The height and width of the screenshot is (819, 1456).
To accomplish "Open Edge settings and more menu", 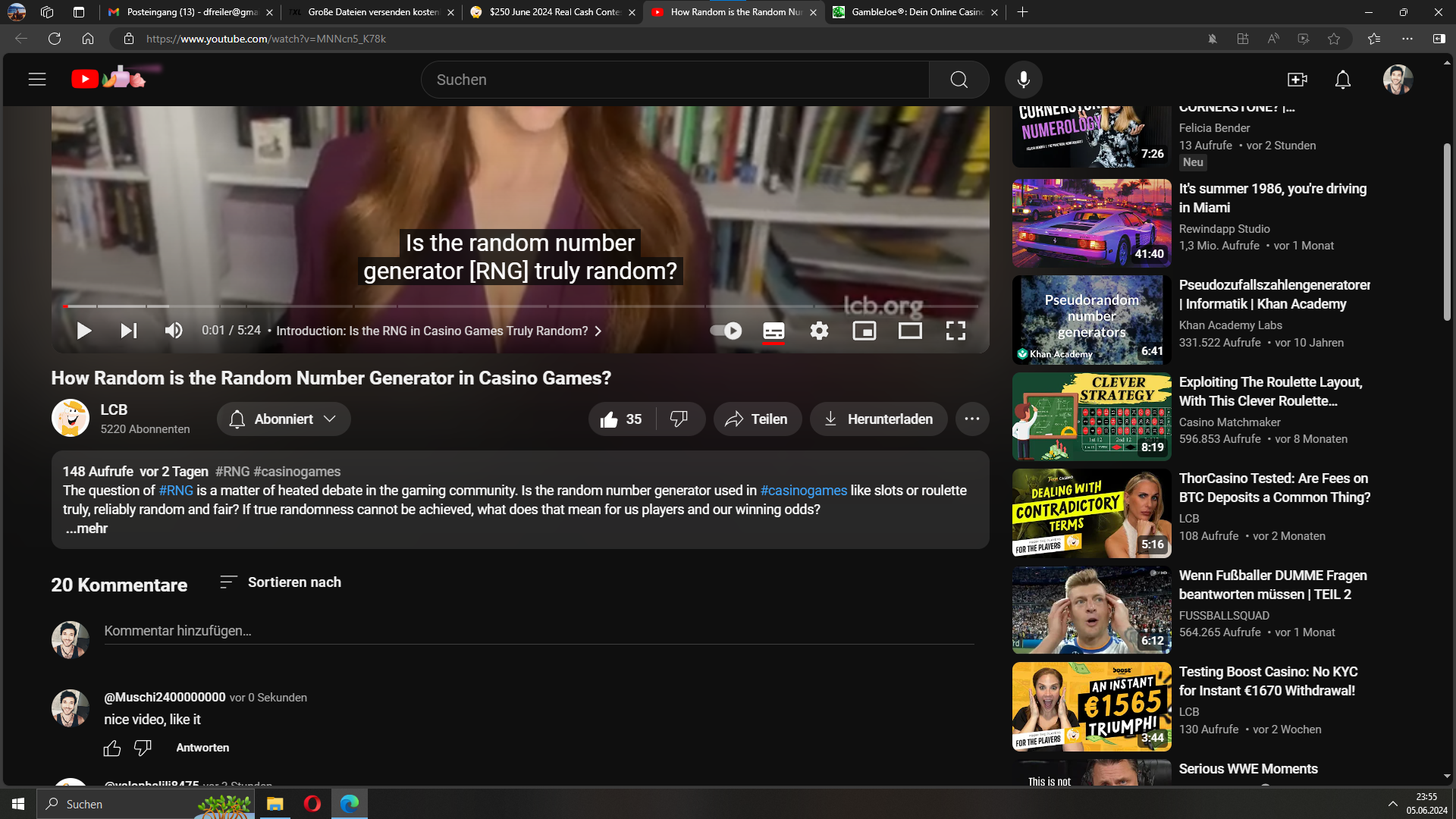I will coord(1407,39).
